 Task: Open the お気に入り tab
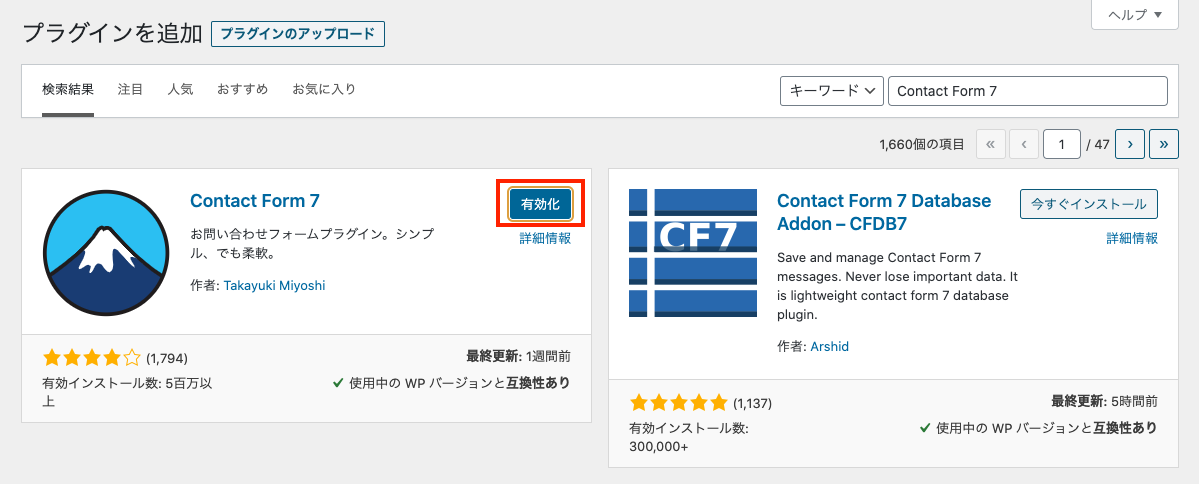[324, 89]
